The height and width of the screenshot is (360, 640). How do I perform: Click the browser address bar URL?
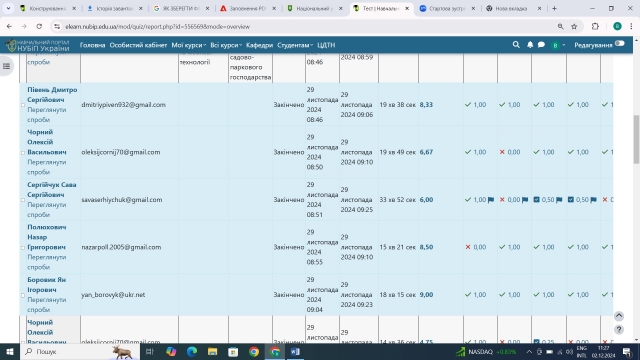pos(157,27)
